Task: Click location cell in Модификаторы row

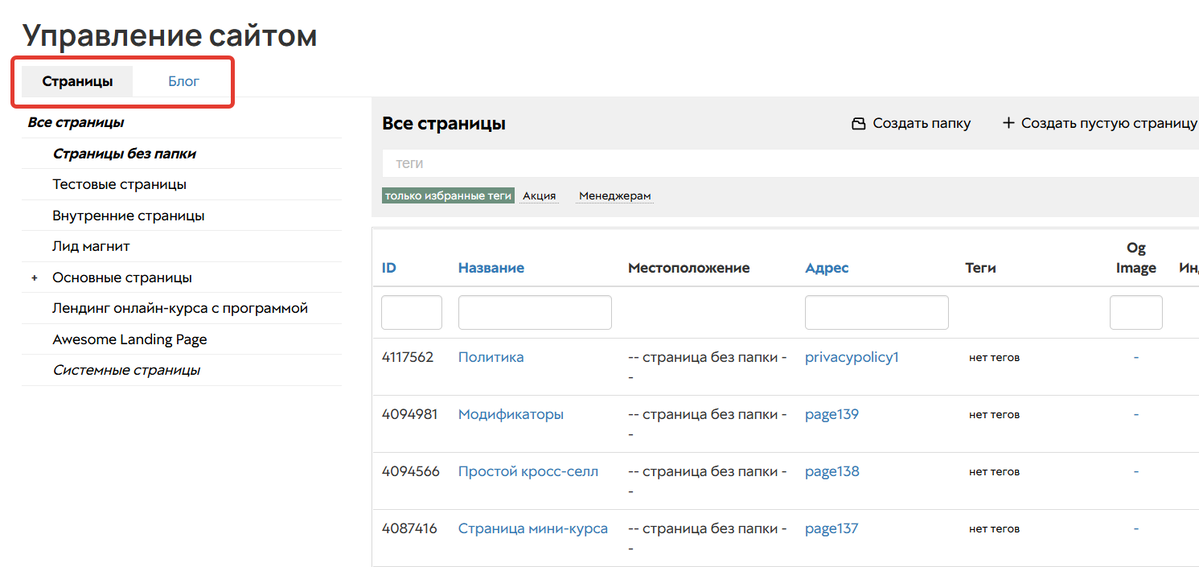Action: [707, 424]
